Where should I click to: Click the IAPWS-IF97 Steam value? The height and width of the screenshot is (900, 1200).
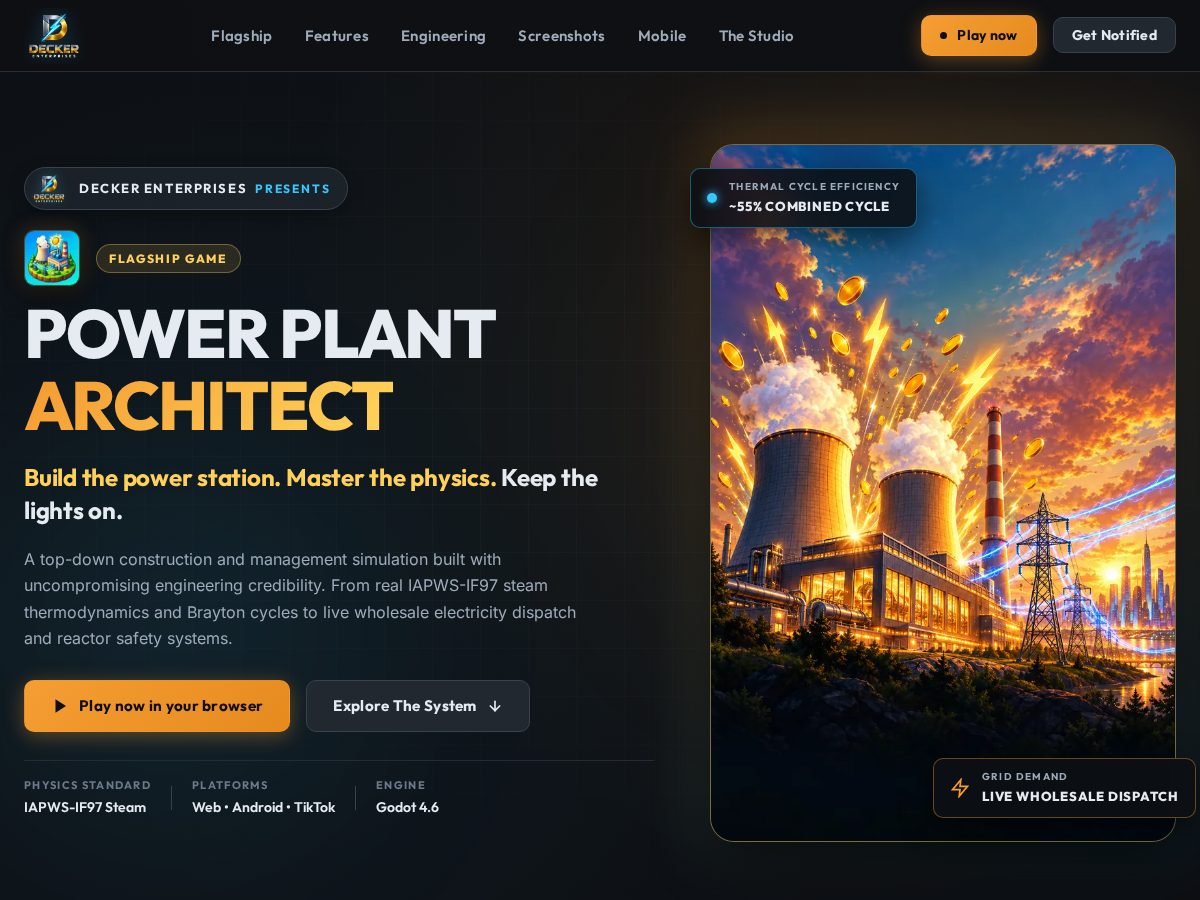point(85,807)
